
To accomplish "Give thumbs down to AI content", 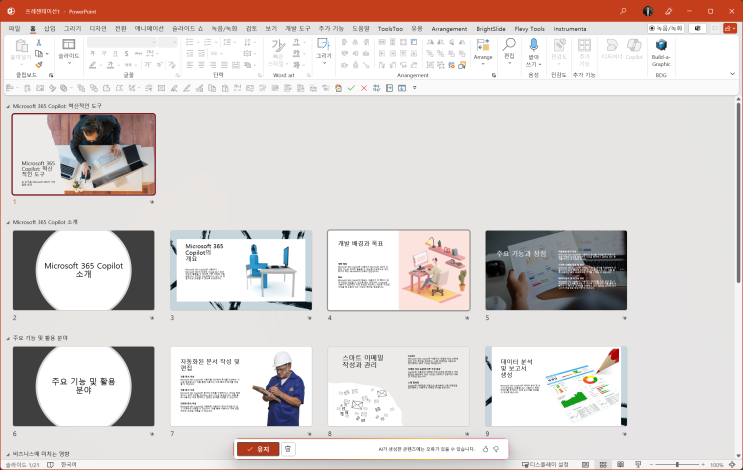I will [x=496, y=449].
